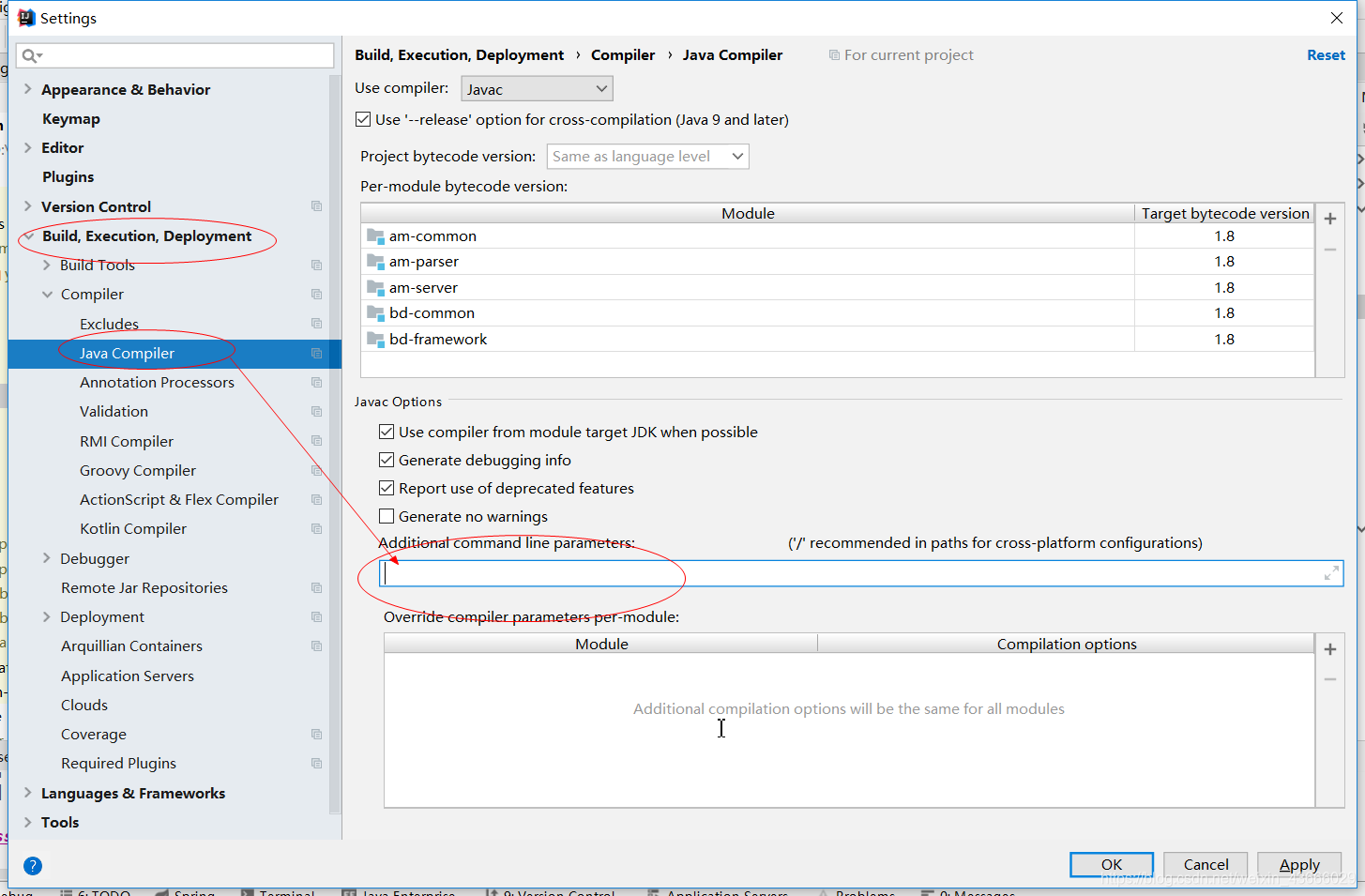The width and height of the screenshot is (1365, 896).
Task: Expand Languages & Frameworks section
Action: pyautogui.click(x=28, y=793)
